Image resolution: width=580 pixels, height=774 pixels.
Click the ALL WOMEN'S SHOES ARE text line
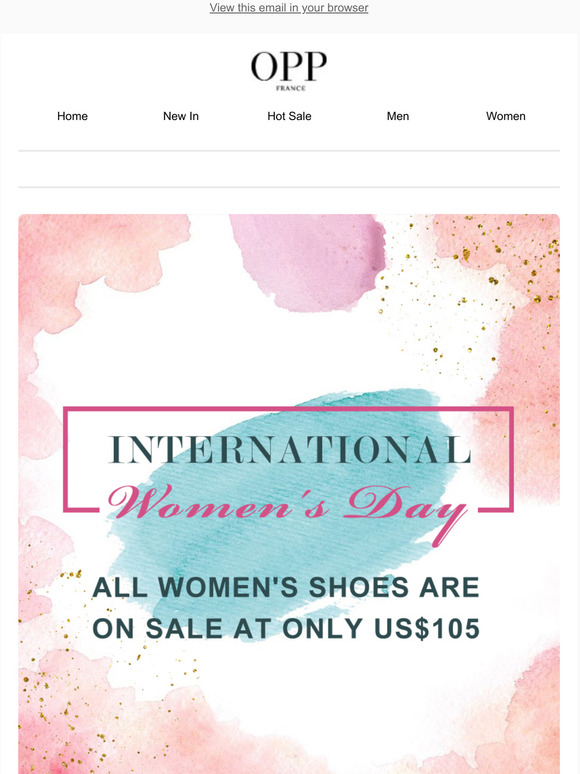(x=286, y=587)
